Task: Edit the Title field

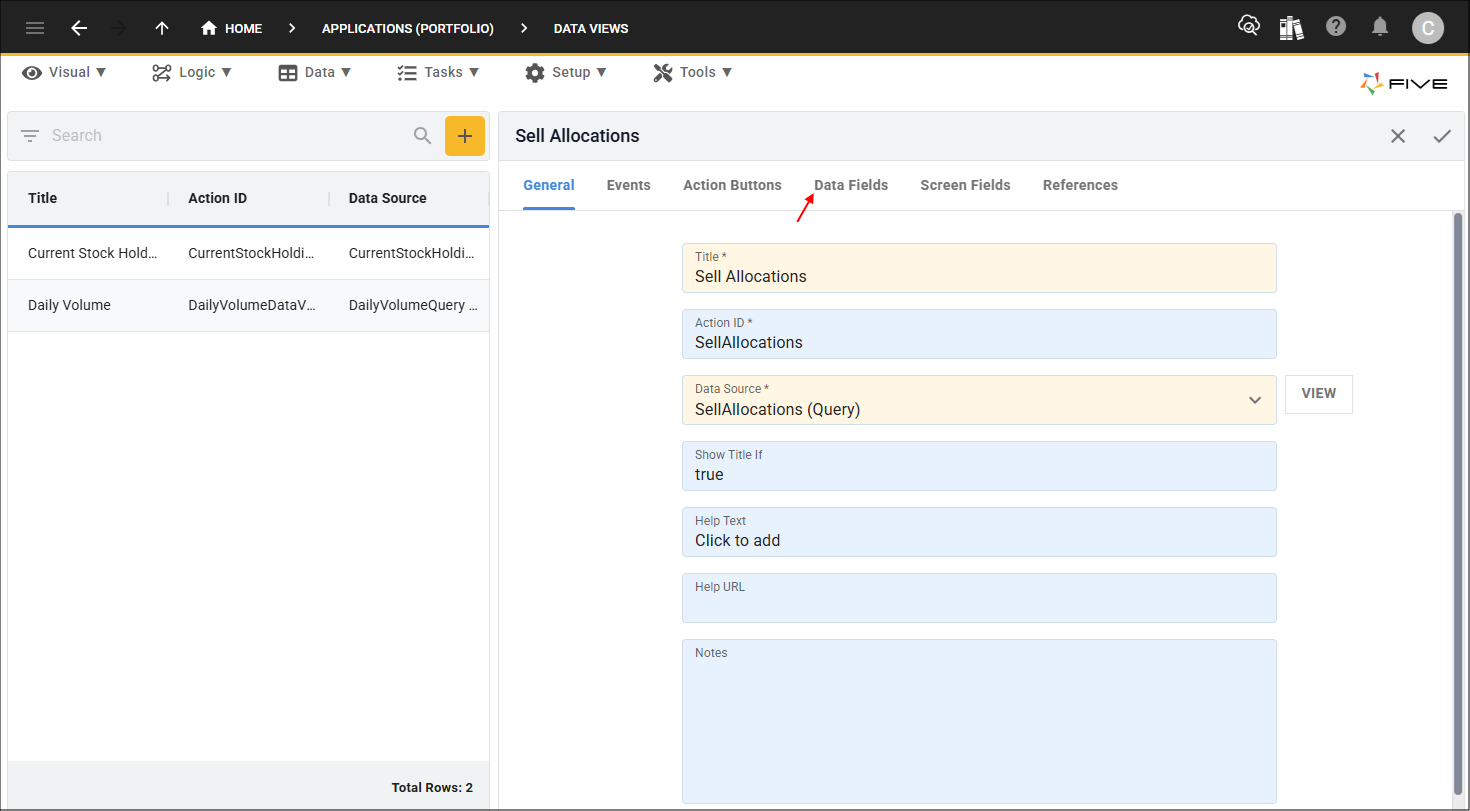Action: (979, 268)
